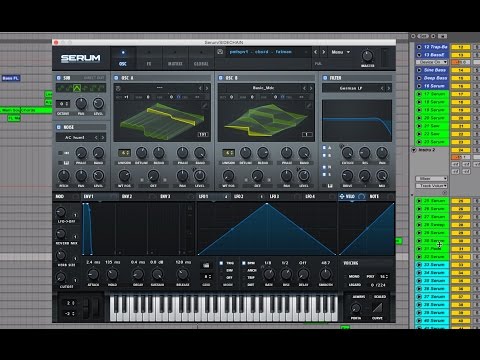Image resolution: width=480 pixels, height=360 pixels.
Task: Click the OSC A Level knob
Action: [x=200, y=175]
